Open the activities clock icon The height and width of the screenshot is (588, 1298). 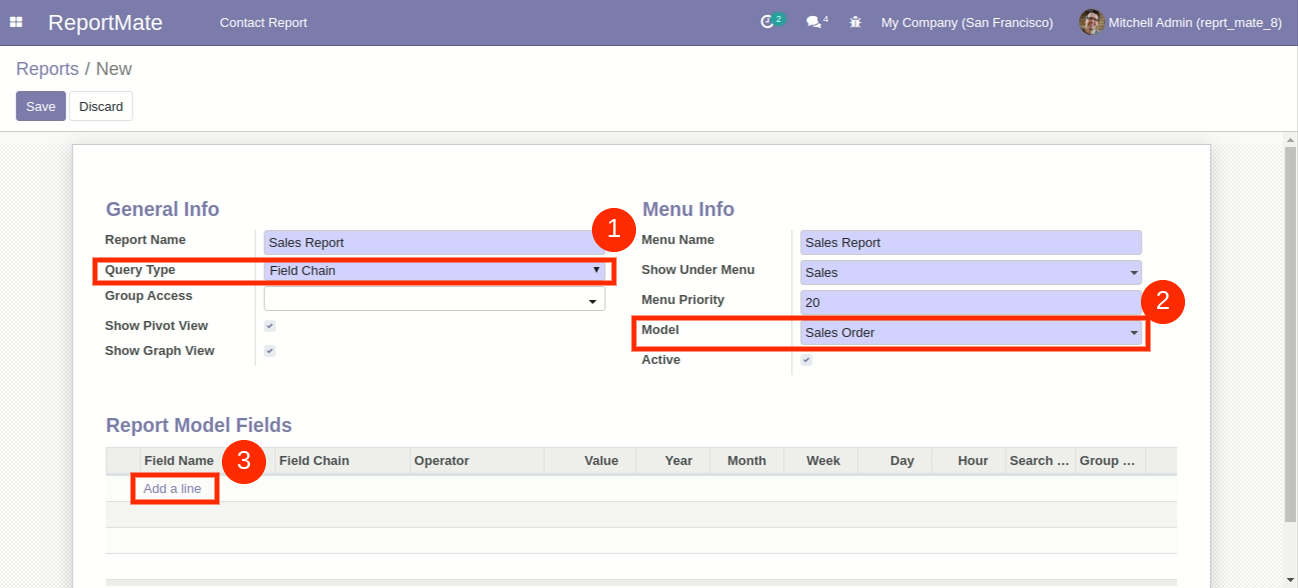pos(767,22)
